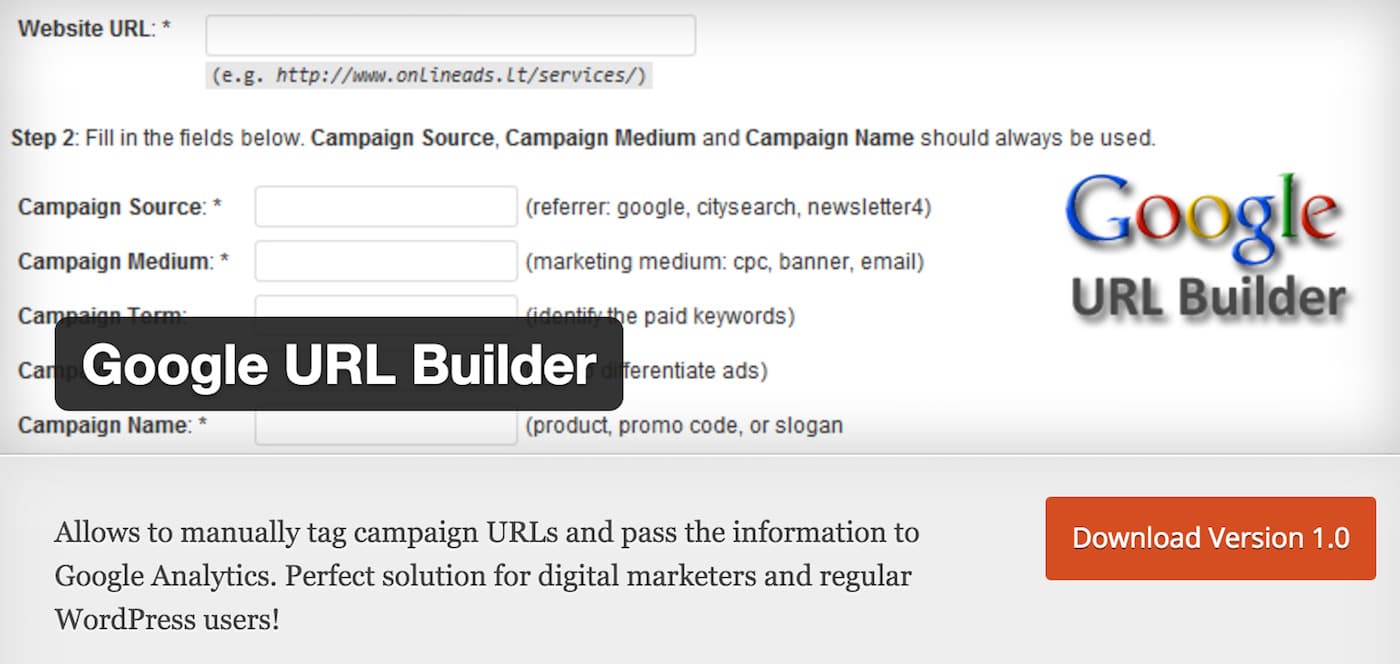This screenshot has height=664, width=1400.
Task: Click the referrer hint beside Campaign Source
Action: (x=728, y=207)
